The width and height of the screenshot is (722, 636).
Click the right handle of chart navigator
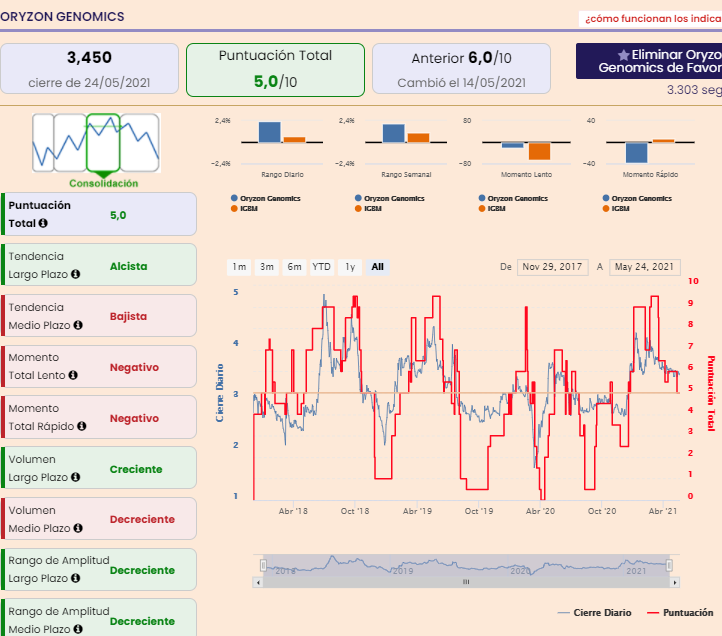click(x=669, y=565)
